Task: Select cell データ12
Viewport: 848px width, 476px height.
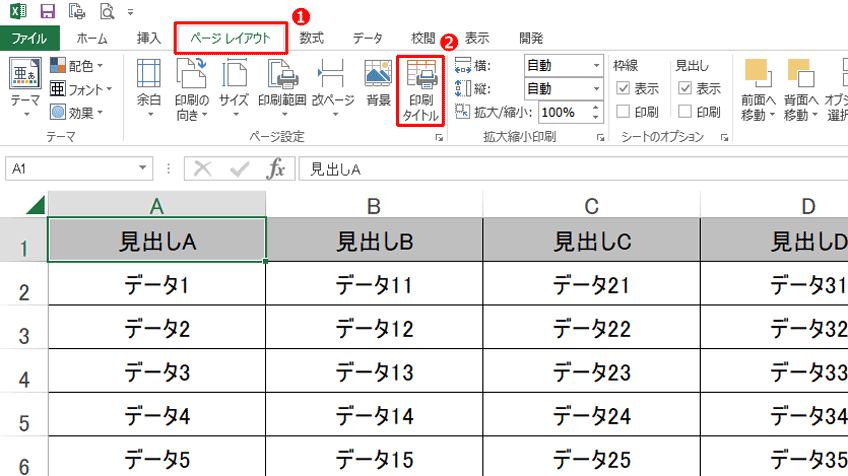Action: tap(374, 328)
